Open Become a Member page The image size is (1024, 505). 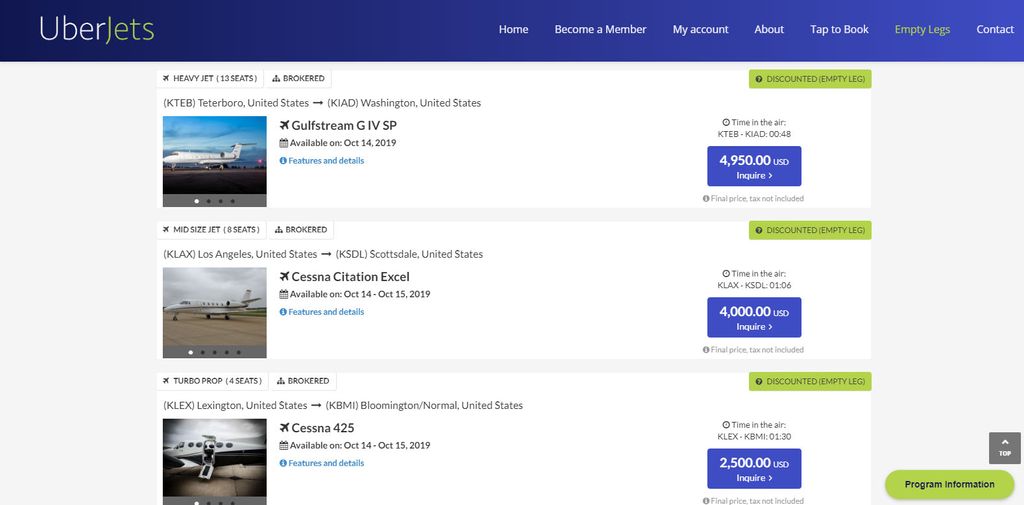(600, 29)
